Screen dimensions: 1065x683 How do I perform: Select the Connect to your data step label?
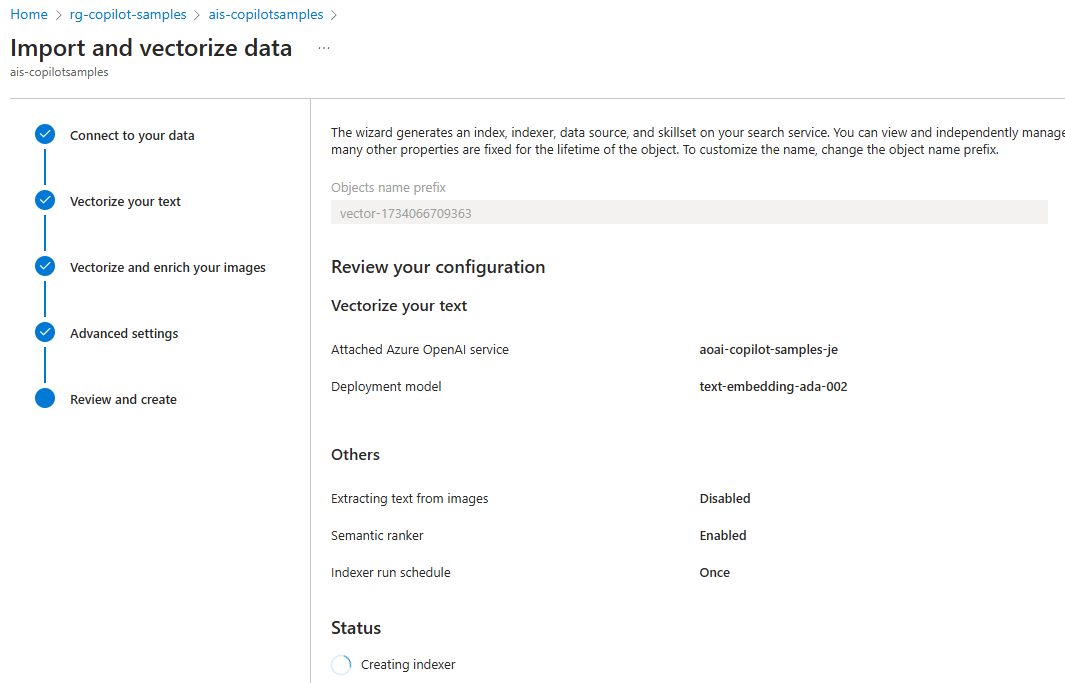click(132, 135)
